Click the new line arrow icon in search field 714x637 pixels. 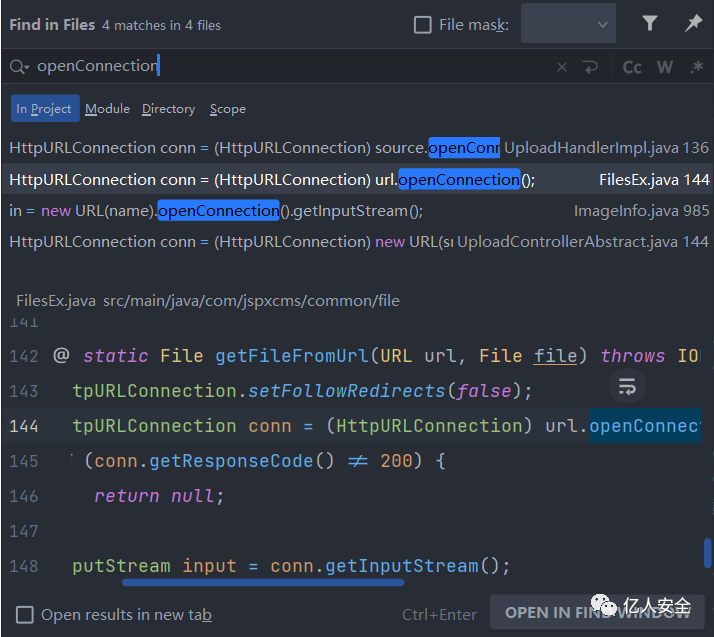(x=590, y=67)
